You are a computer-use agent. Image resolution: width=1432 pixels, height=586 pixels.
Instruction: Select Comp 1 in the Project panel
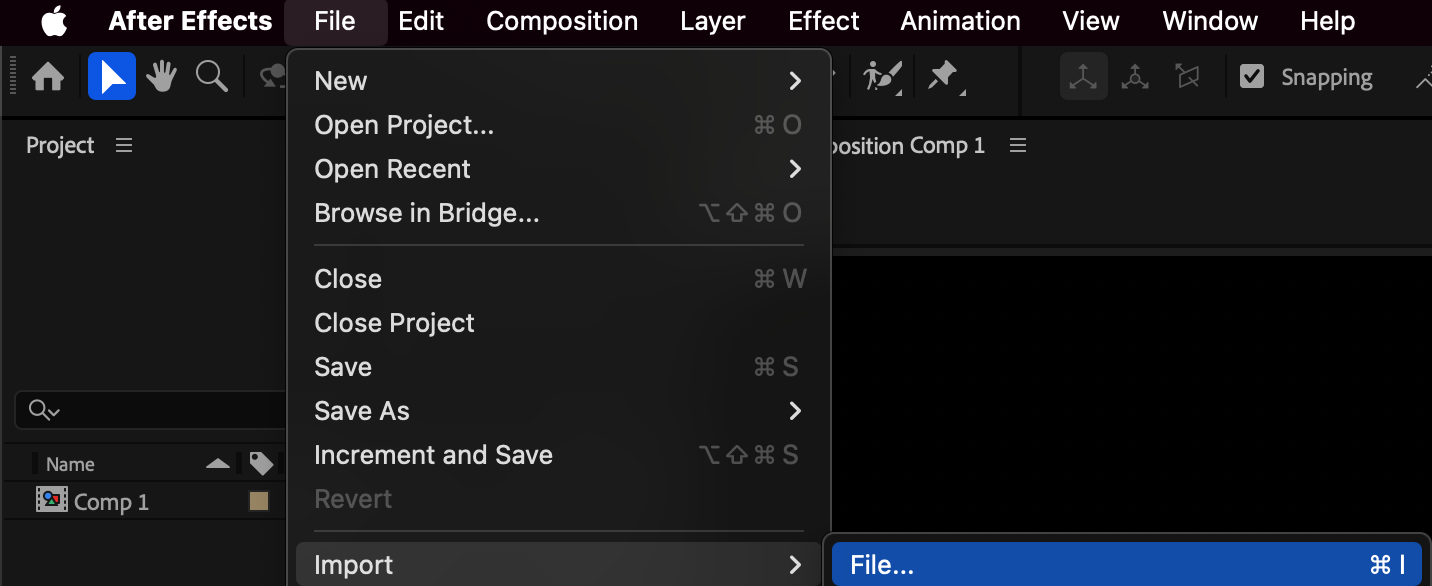point(111,502)
